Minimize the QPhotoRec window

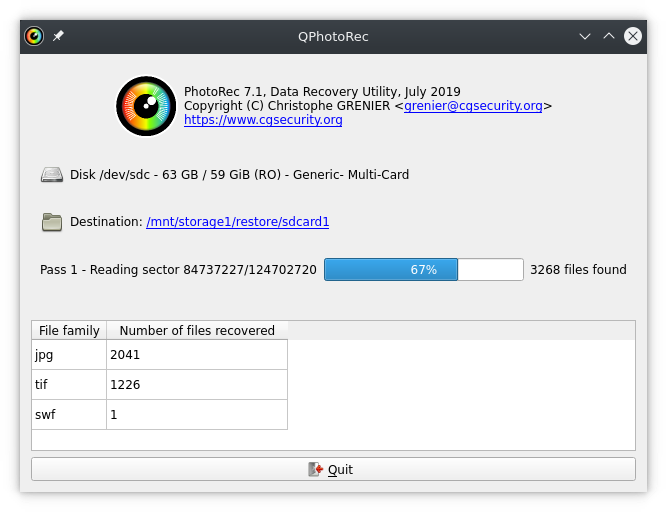(586, 36)
